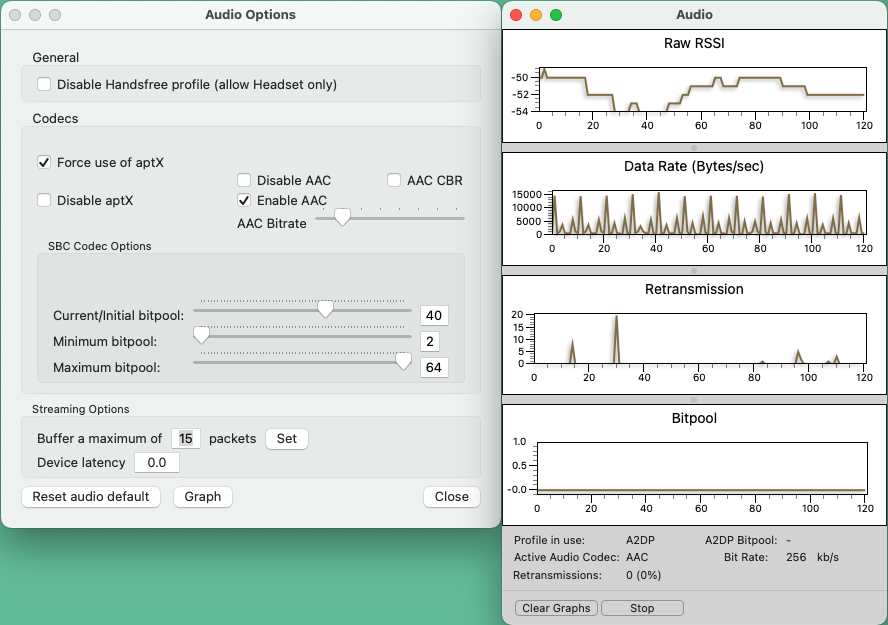
Task: Click the AAC Bitrate slider thumb
Action: pyautogui.click(x=342, y=217)
